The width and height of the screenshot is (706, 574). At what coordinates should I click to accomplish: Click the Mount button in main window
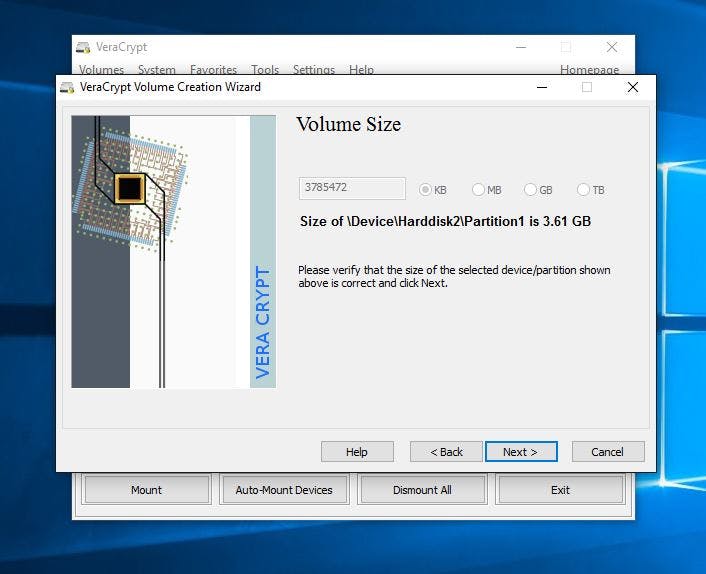pyautogui.click(x=146, y=490)
